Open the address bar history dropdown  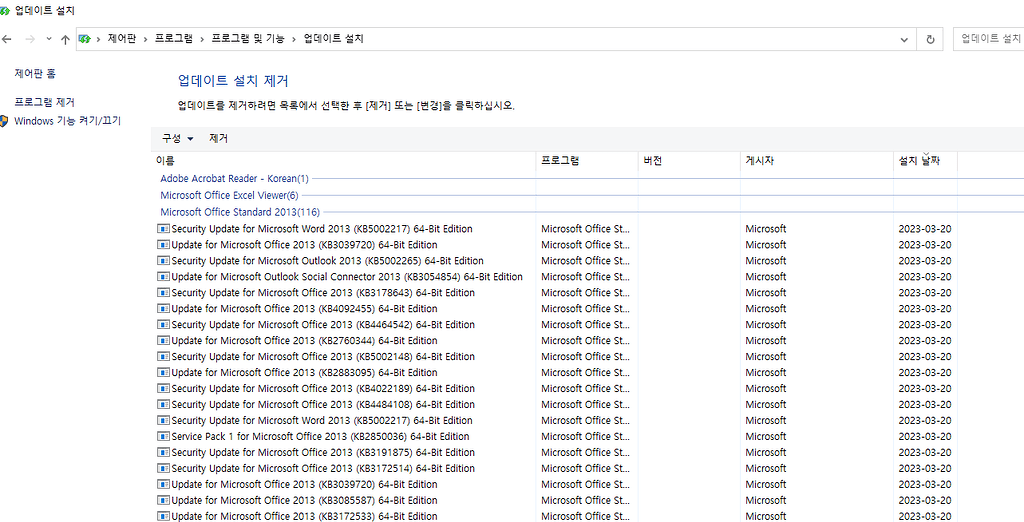coord(904,39)
